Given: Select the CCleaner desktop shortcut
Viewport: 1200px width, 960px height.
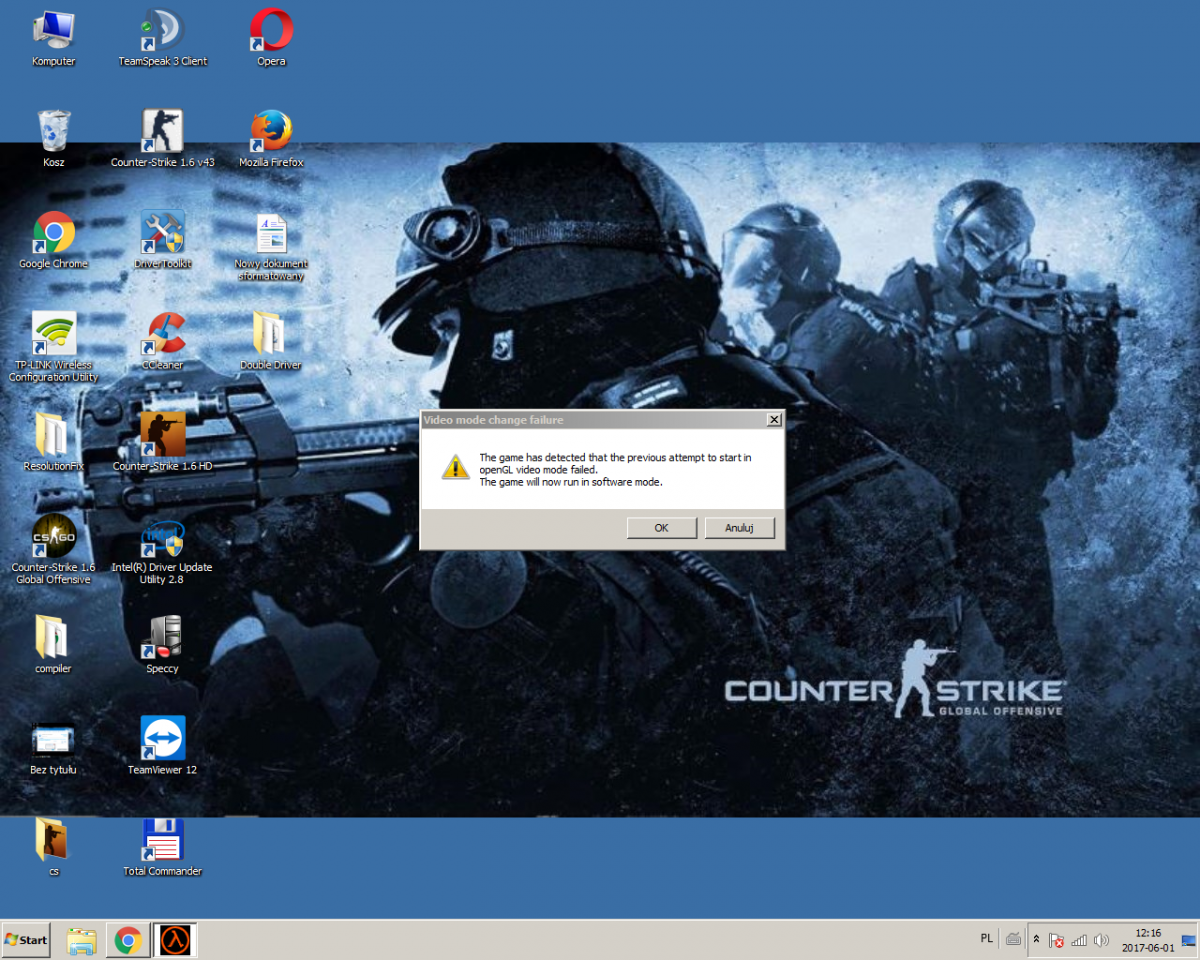Looking at the screenshot, I should [x=163, y=341].
